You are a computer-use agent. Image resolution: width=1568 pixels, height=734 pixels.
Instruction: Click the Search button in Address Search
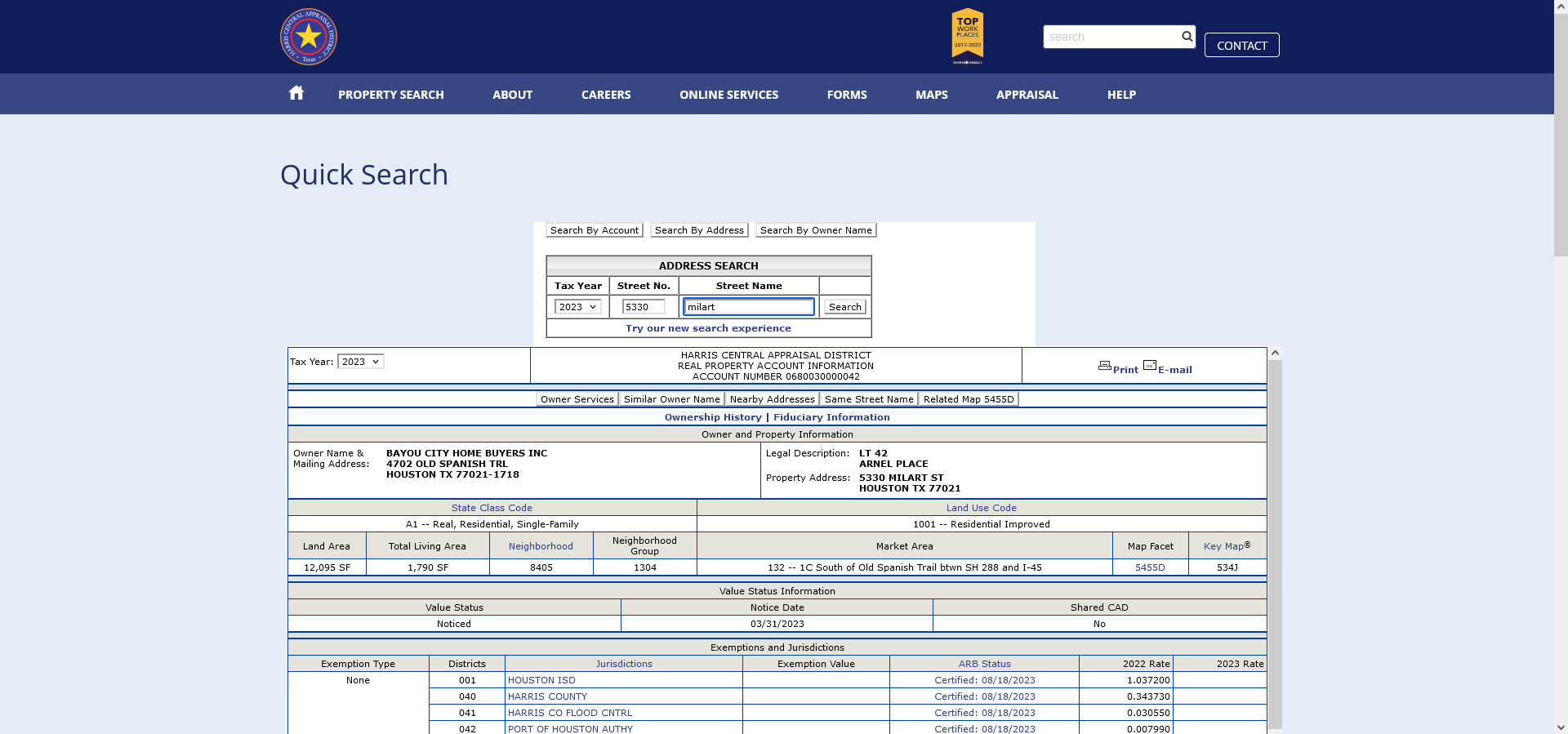click(x=844, y=307)
